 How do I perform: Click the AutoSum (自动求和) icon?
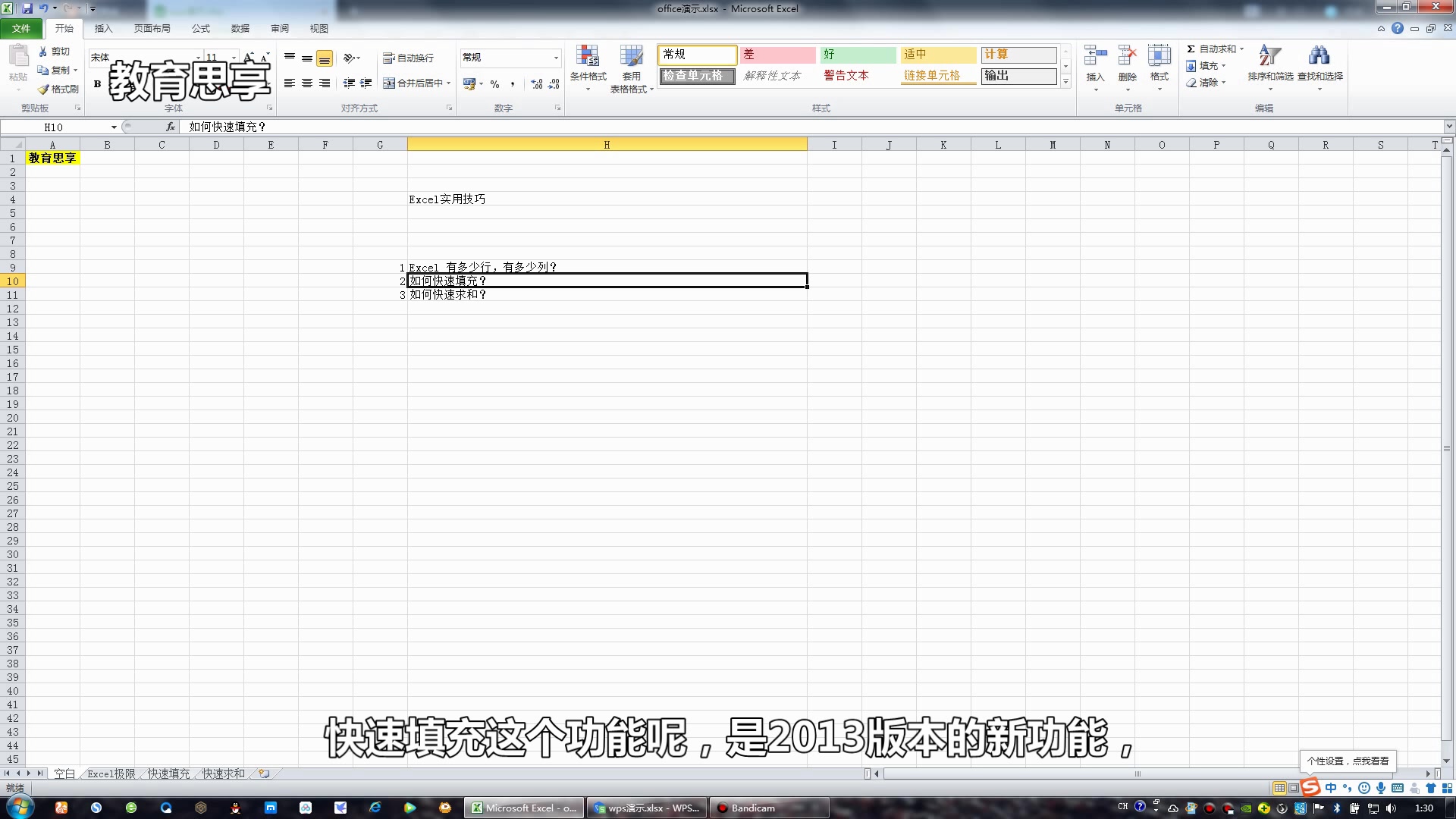point(1191,49)
